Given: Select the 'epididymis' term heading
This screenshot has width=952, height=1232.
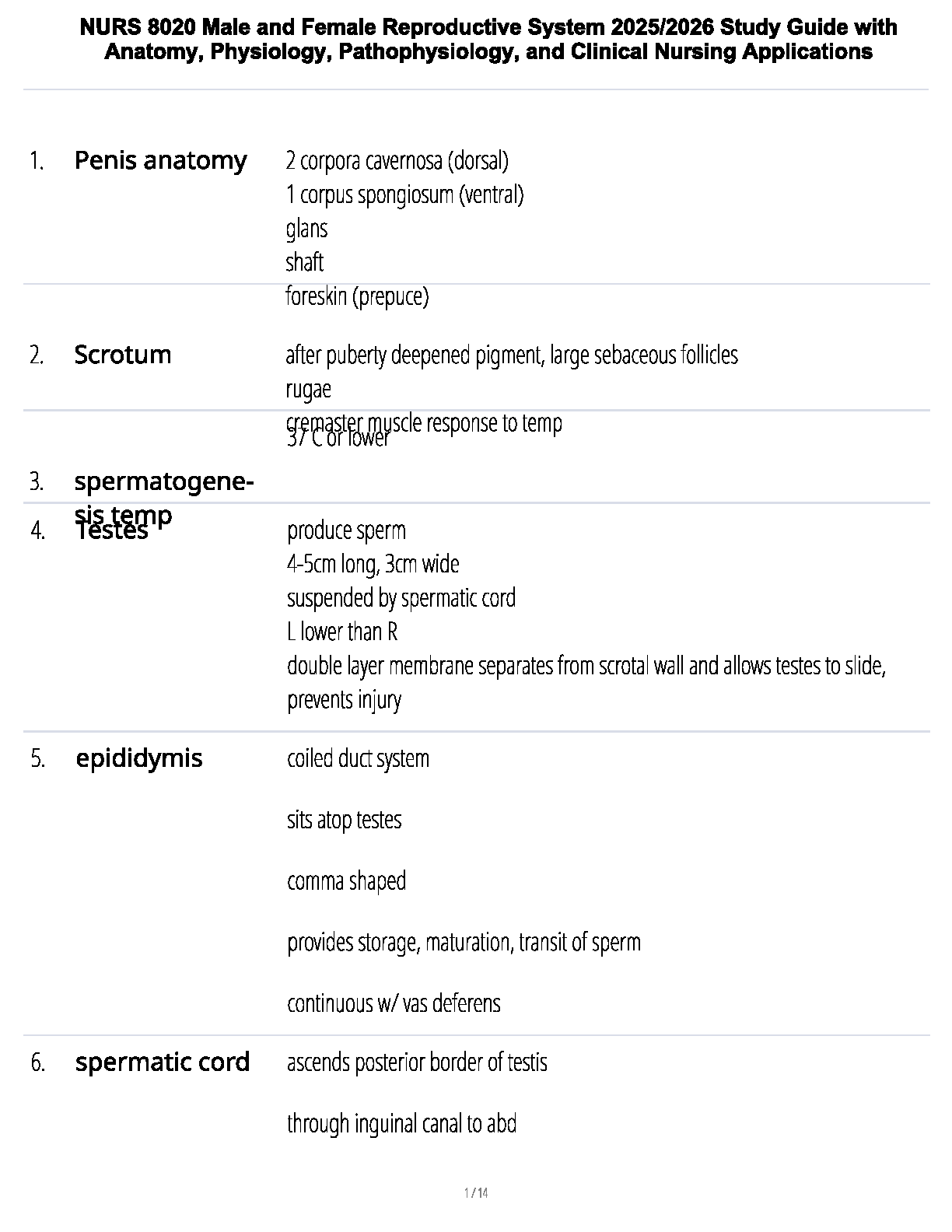Looking at the screenshot, I should (x=138, y=758).
